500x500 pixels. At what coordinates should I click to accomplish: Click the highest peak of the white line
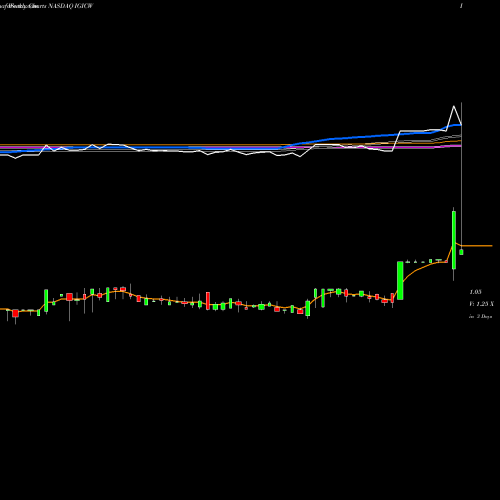point(454,107)
